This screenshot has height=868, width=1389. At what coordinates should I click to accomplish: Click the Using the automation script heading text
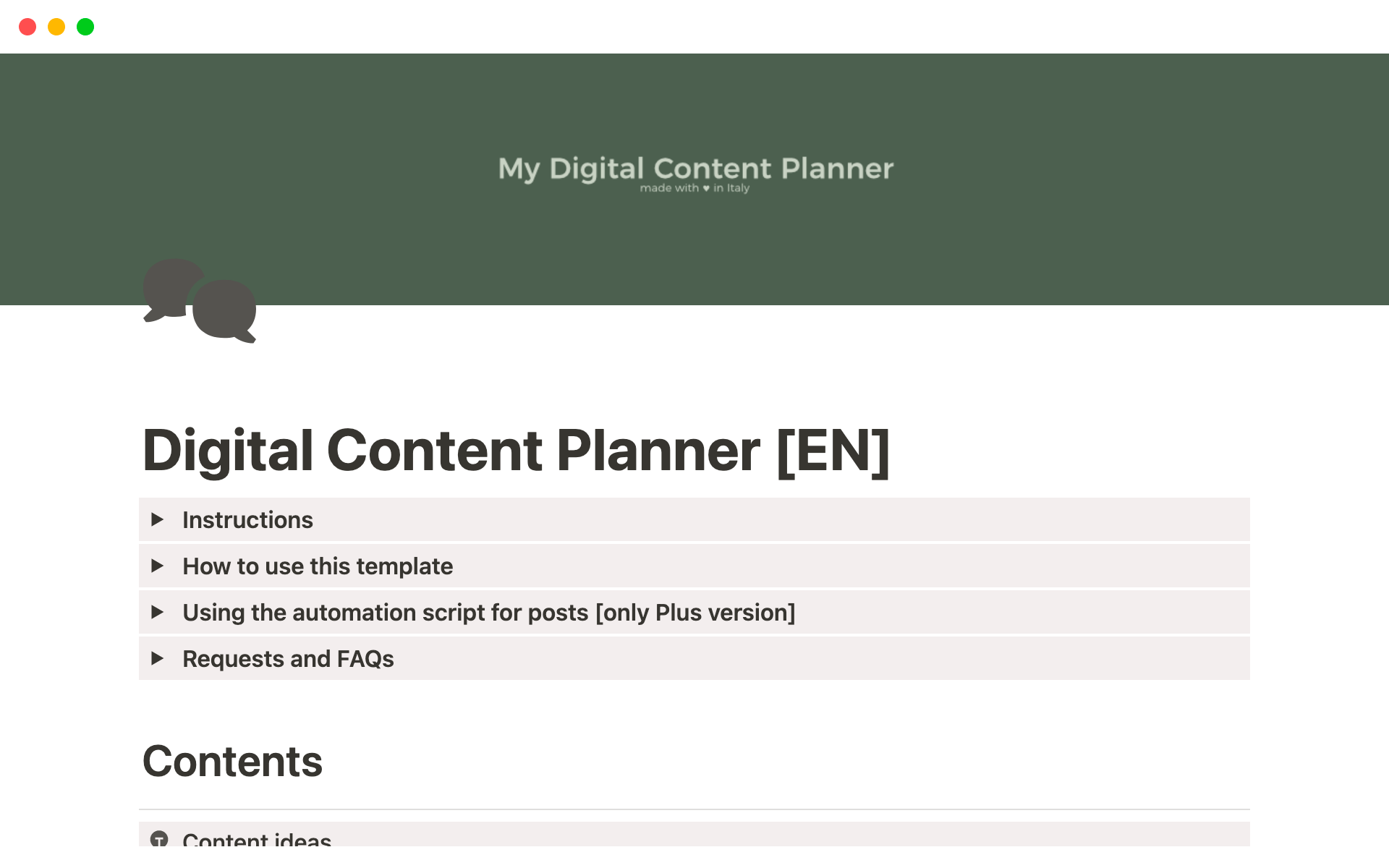(488, 613)
